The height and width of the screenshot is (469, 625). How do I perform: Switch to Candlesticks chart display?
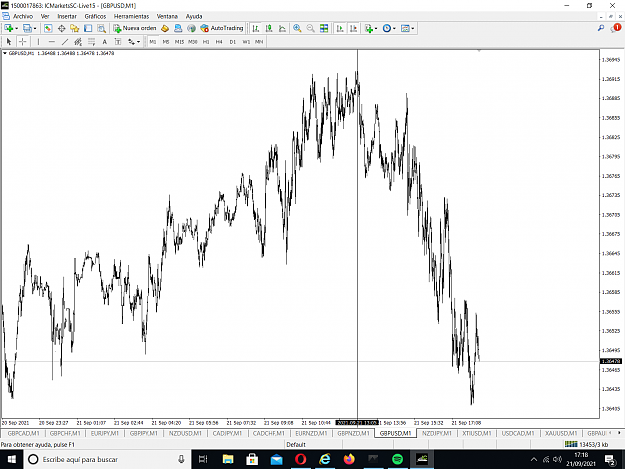[x=269, y=28]
